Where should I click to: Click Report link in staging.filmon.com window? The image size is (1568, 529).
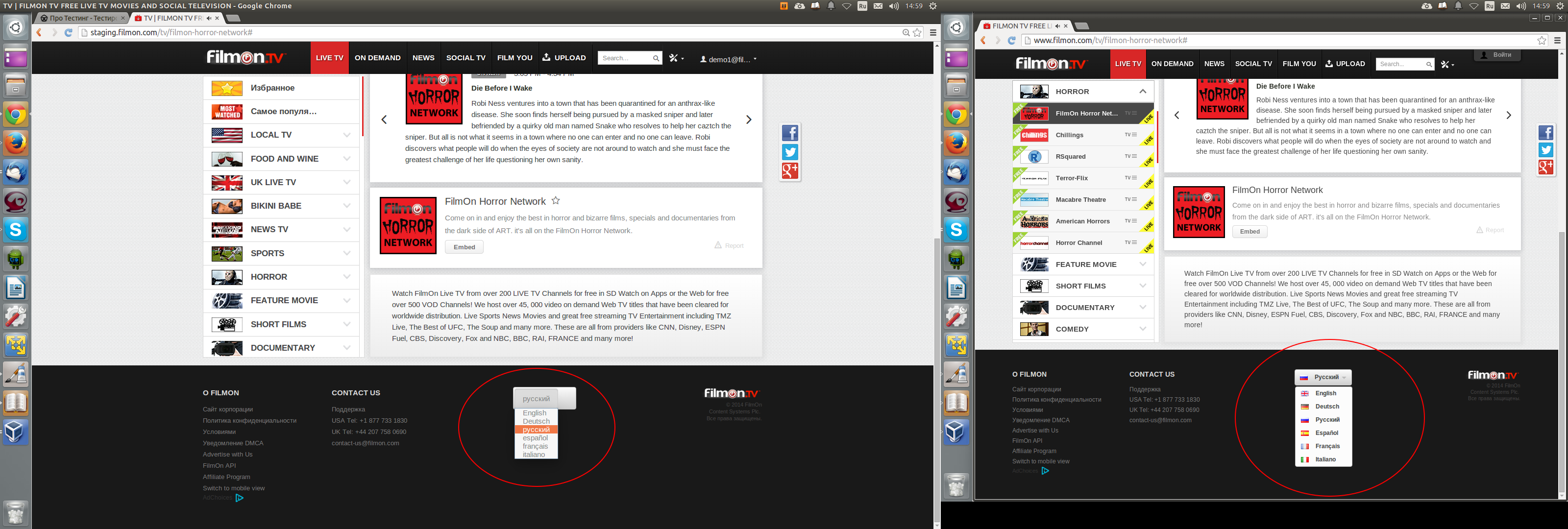pyautogui.click(x=729, y=245)
